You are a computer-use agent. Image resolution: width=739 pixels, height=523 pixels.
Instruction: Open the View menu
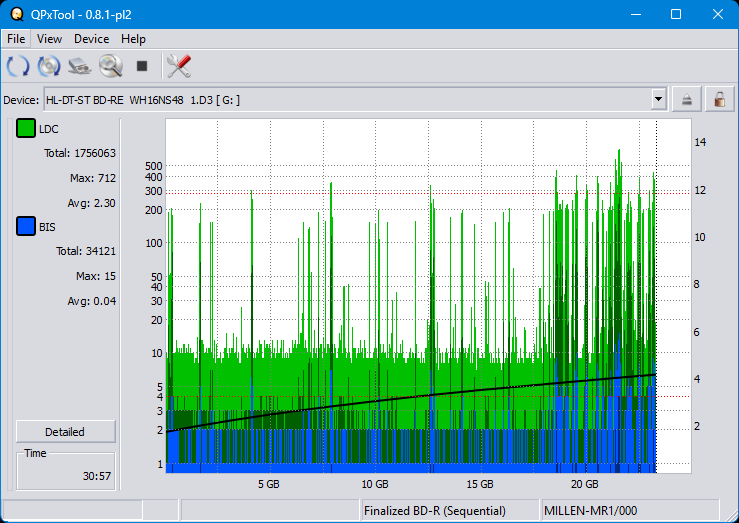[x=49, y=39]
